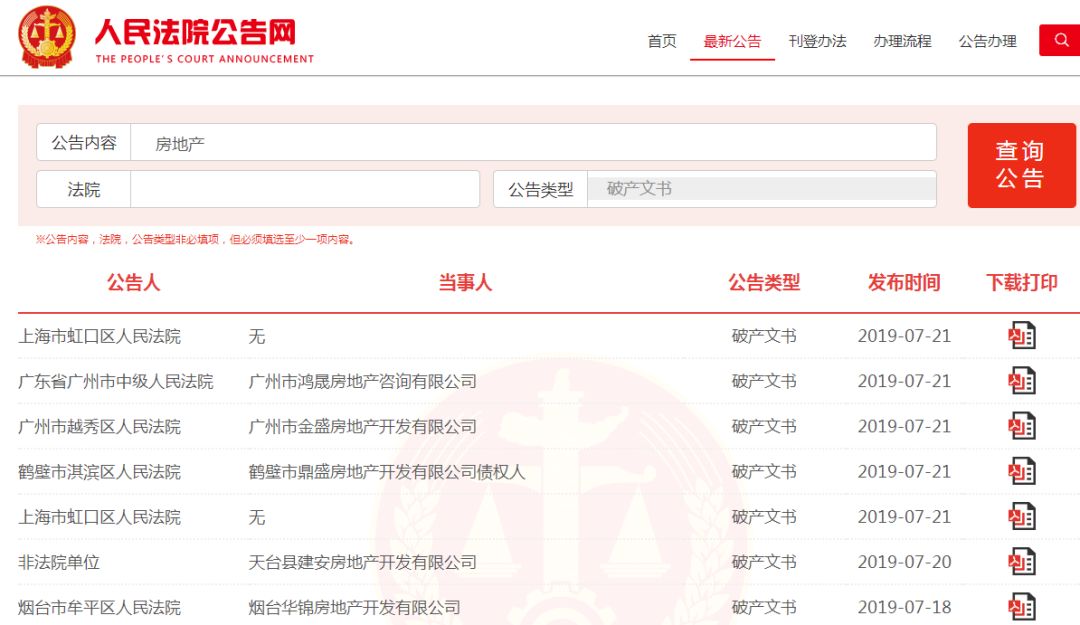Click the 公告内容 field label
This screenshot has height=625, width=1080.
83,143
